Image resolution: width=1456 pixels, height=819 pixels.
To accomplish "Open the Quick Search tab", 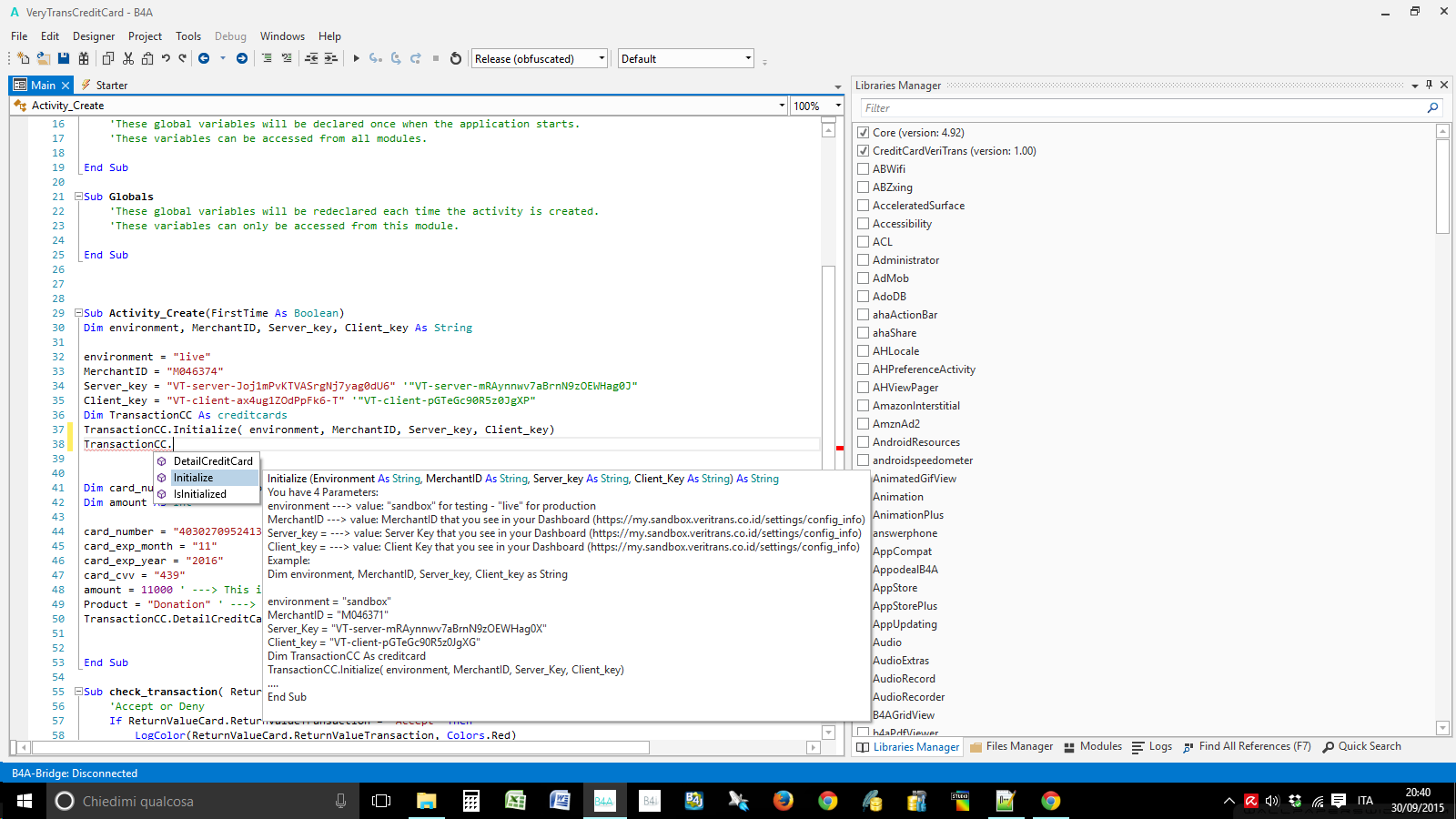I will [x=1361, y=746].
